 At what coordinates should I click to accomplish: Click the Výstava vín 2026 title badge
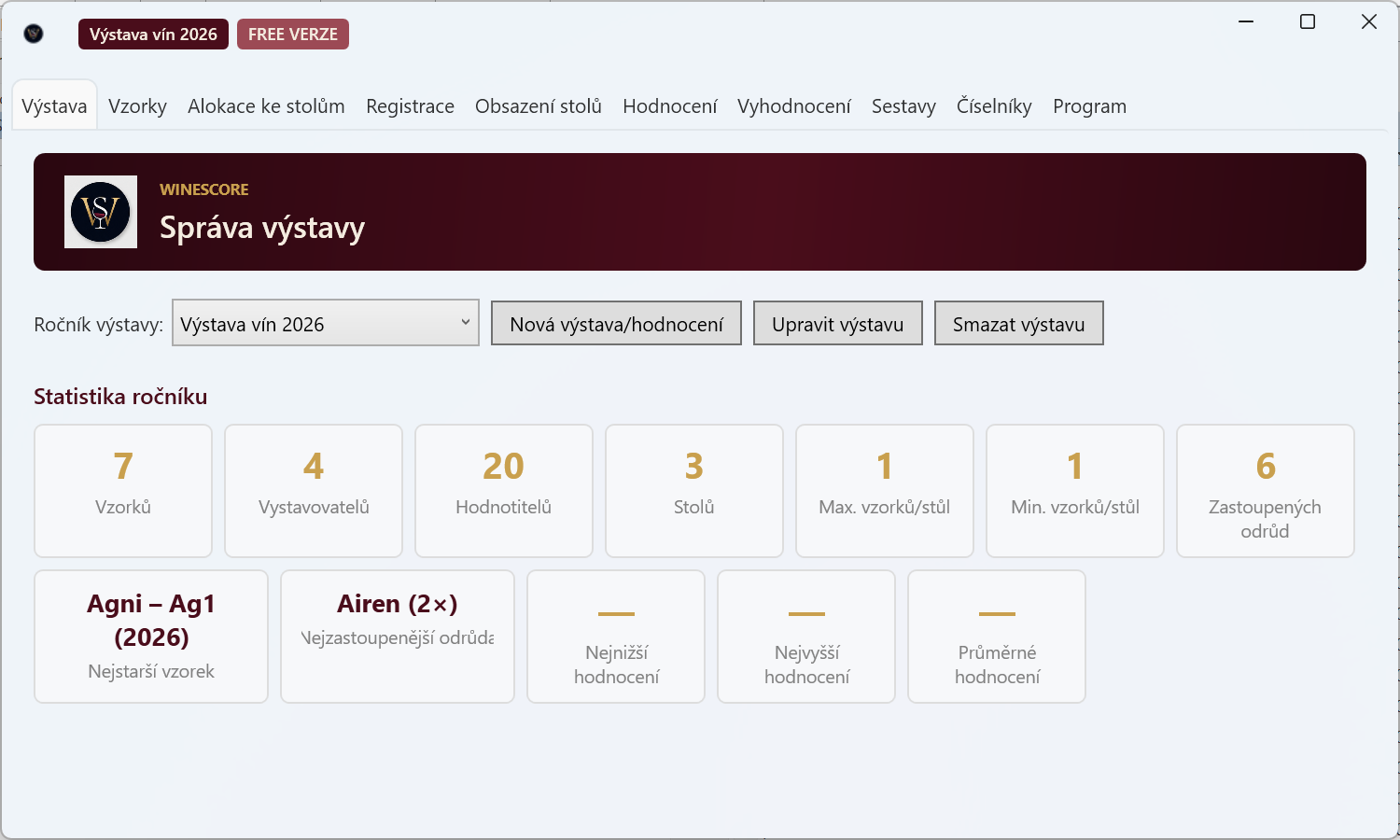[153, 35]
